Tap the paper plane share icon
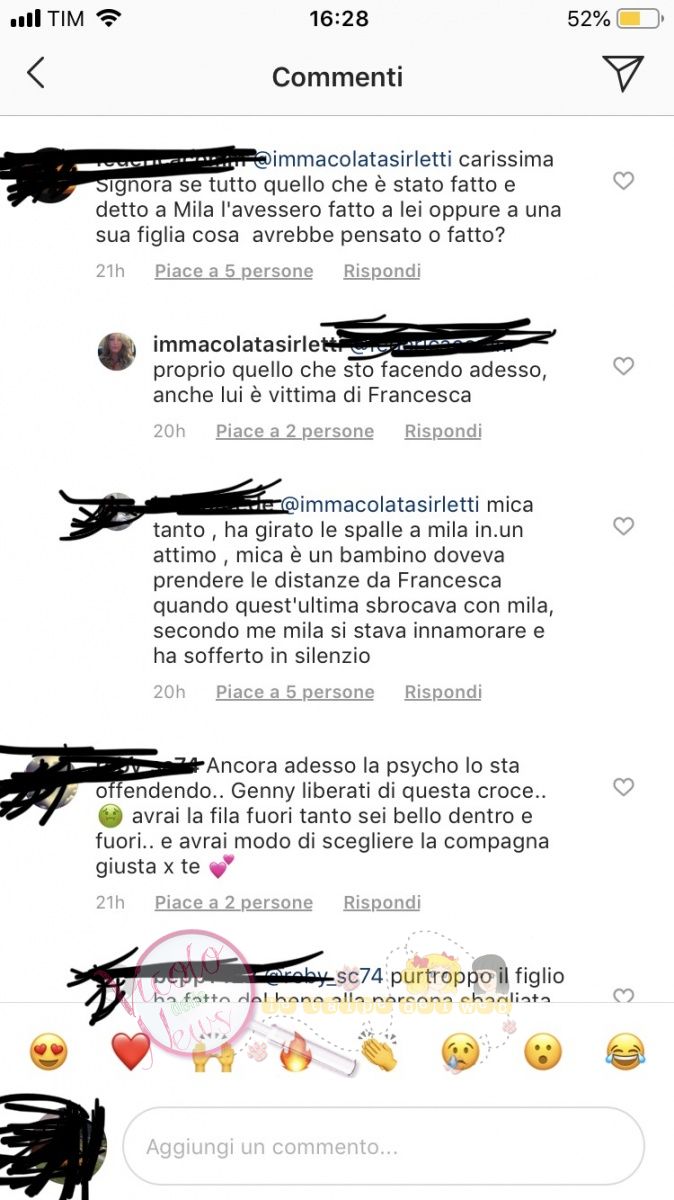 coord(622,74)
